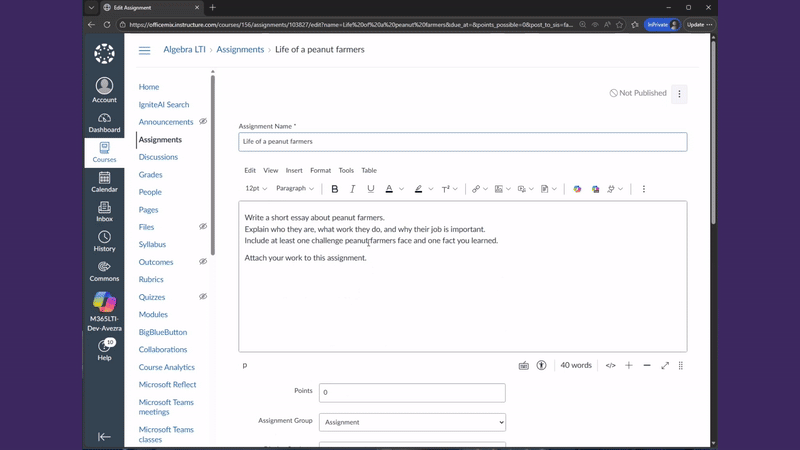Image resolution: width=800 pixels, height=450 pixels.
Task: Toggle the Outcomes visibility eye icon
Action: tap(203, 261)
